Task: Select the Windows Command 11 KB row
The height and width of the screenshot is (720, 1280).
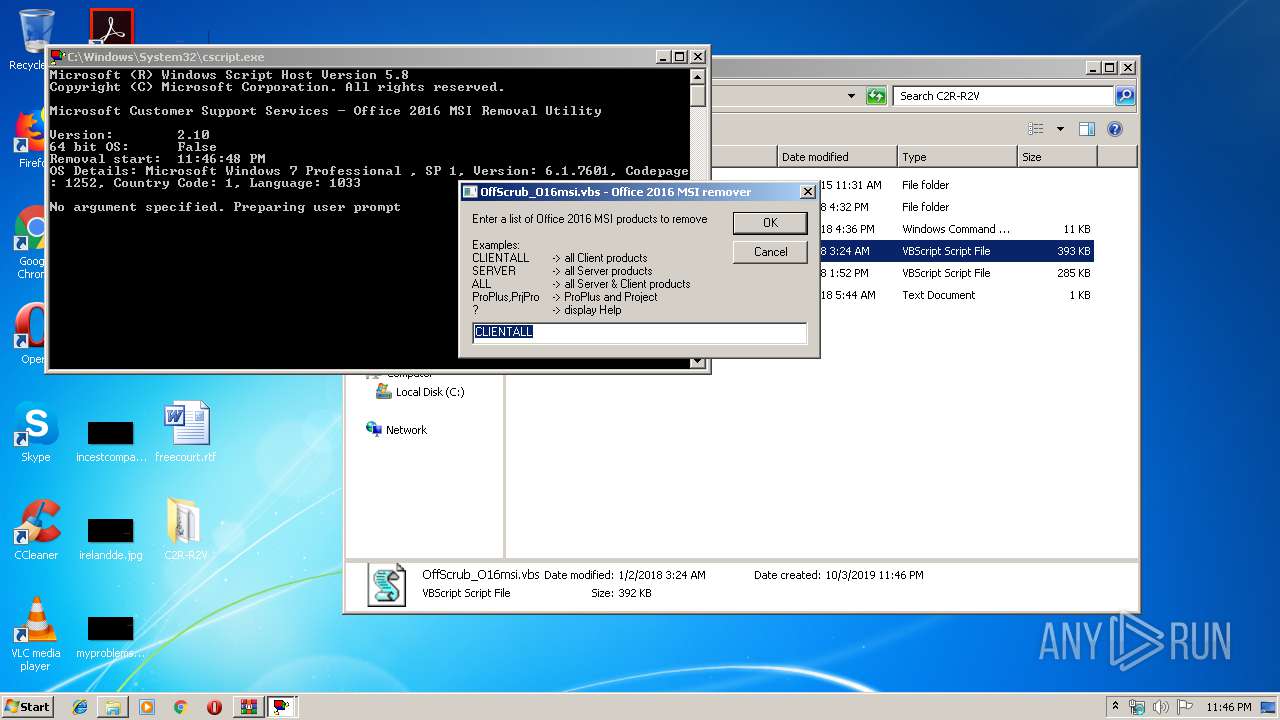Action: pyautogui.click(x=956, y=229)
